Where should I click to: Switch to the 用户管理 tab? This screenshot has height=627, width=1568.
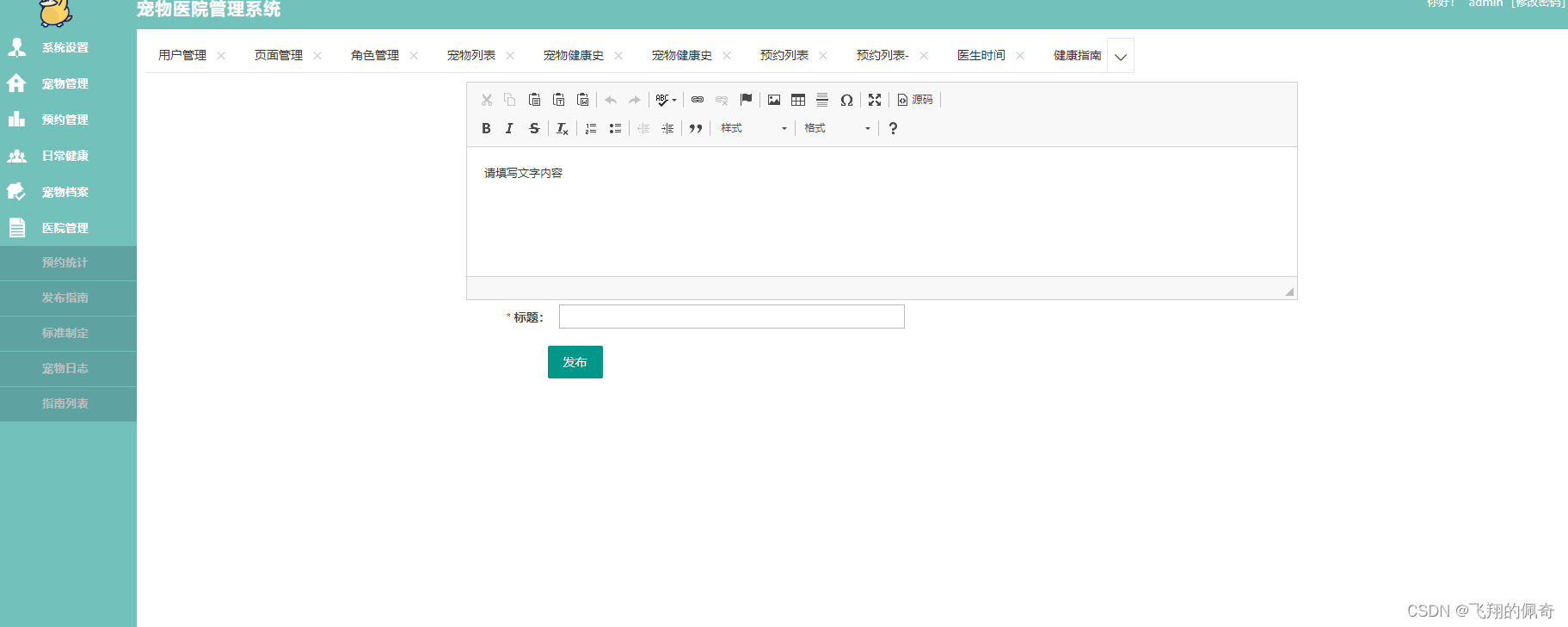(182, 55)
